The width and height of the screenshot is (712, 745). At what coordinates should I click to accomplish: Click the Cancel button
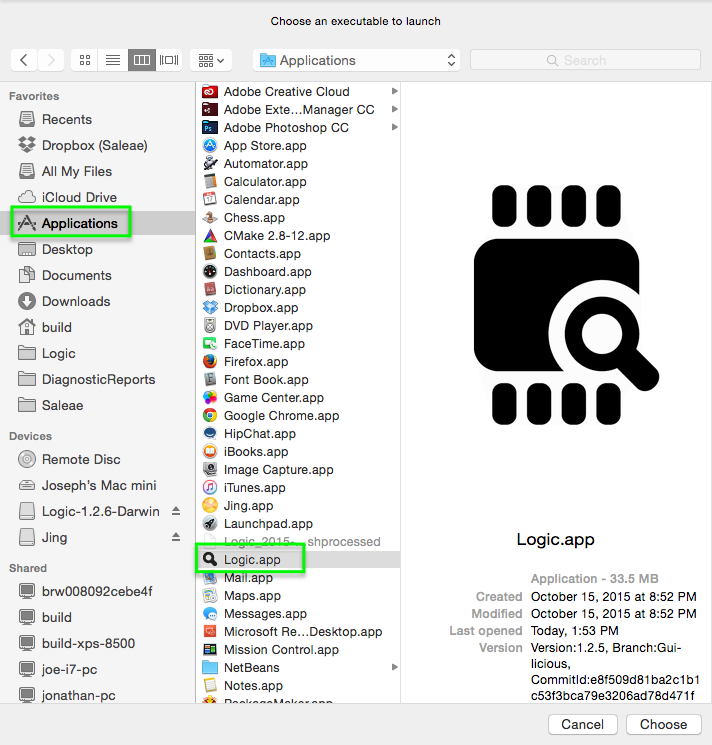582,724
